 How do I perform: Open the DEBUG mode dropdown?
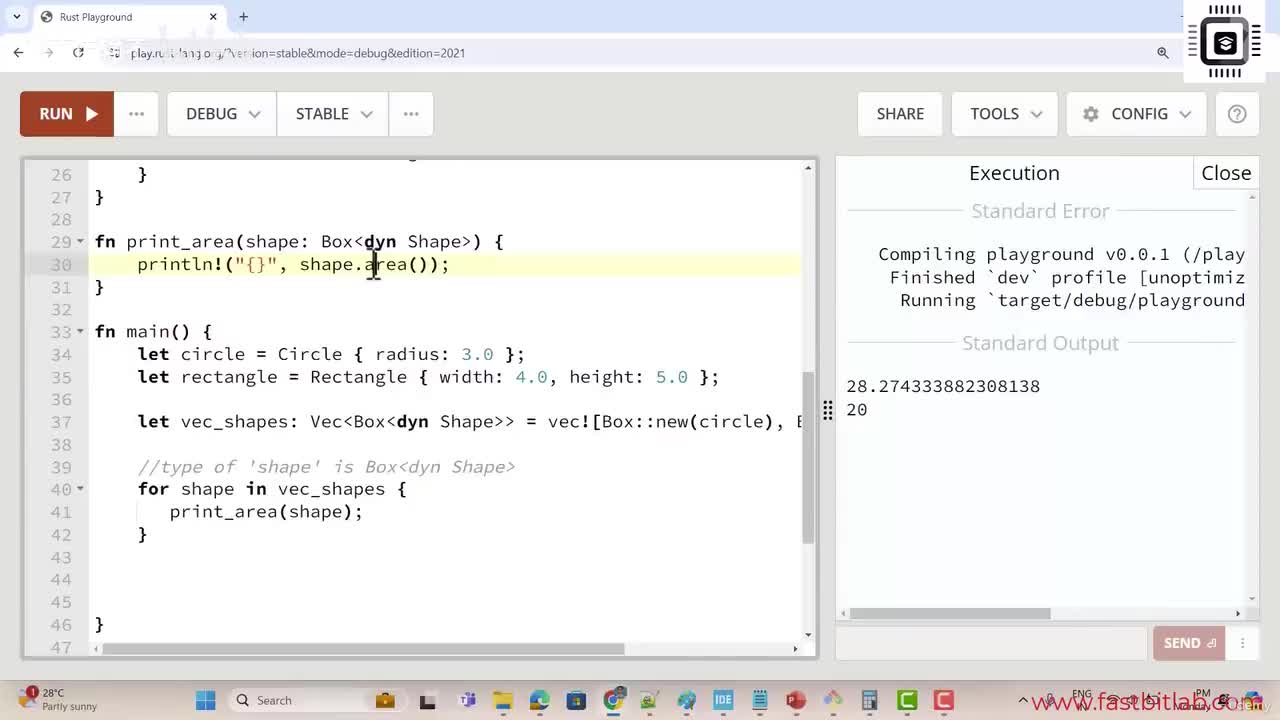tap(222, 114)
